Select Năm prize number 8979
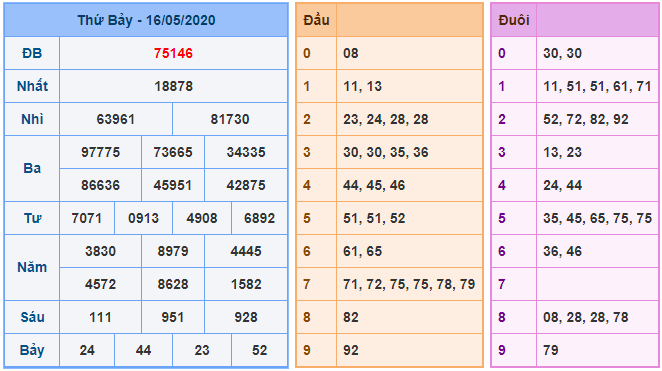Screen dimensions: 662x371 [x=173, y=251]
